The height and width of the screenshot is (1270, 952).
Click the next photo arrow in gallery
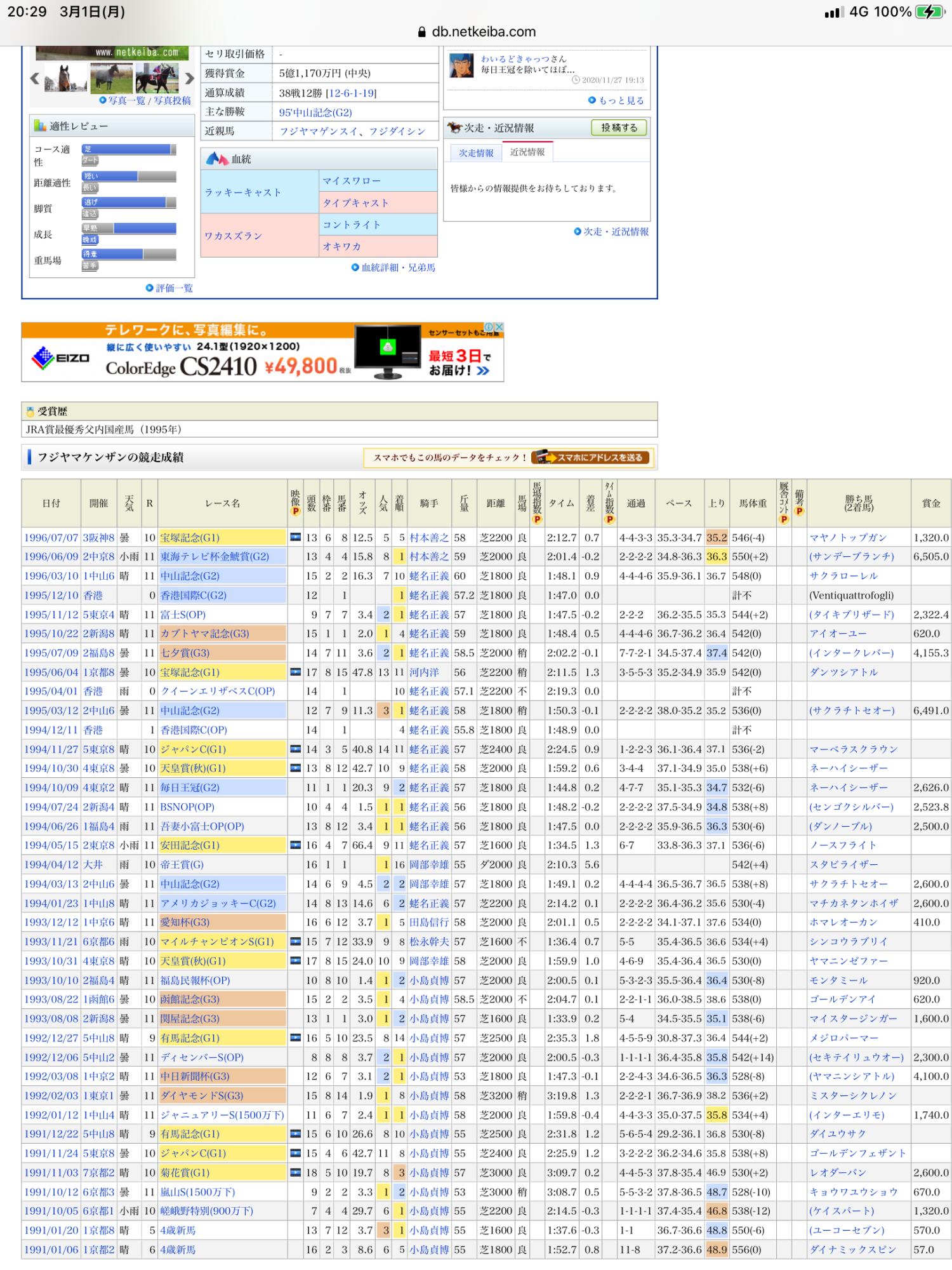[x=189, y=79]
